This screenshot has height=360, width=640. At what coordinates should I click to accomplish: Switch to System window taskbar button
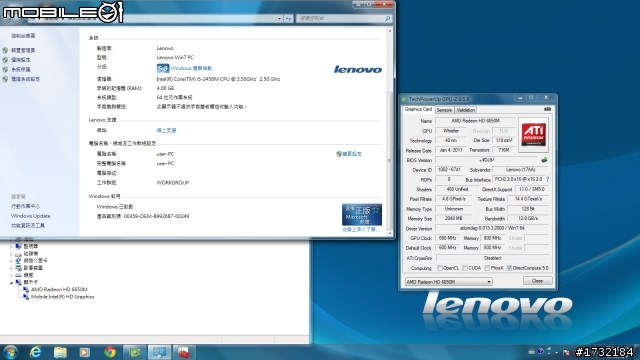pos(160,352)
